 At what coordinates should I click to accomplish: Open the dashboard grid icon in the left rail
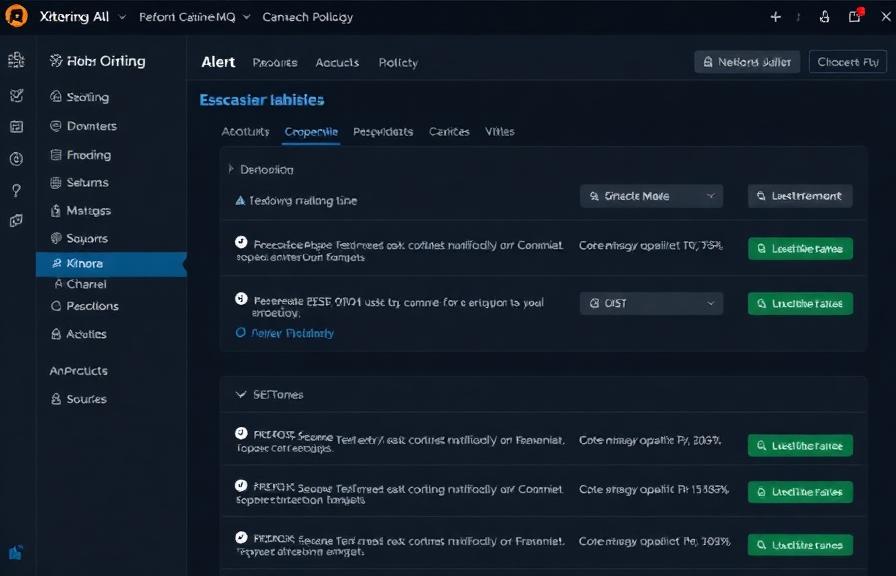(x=16, y=61)
